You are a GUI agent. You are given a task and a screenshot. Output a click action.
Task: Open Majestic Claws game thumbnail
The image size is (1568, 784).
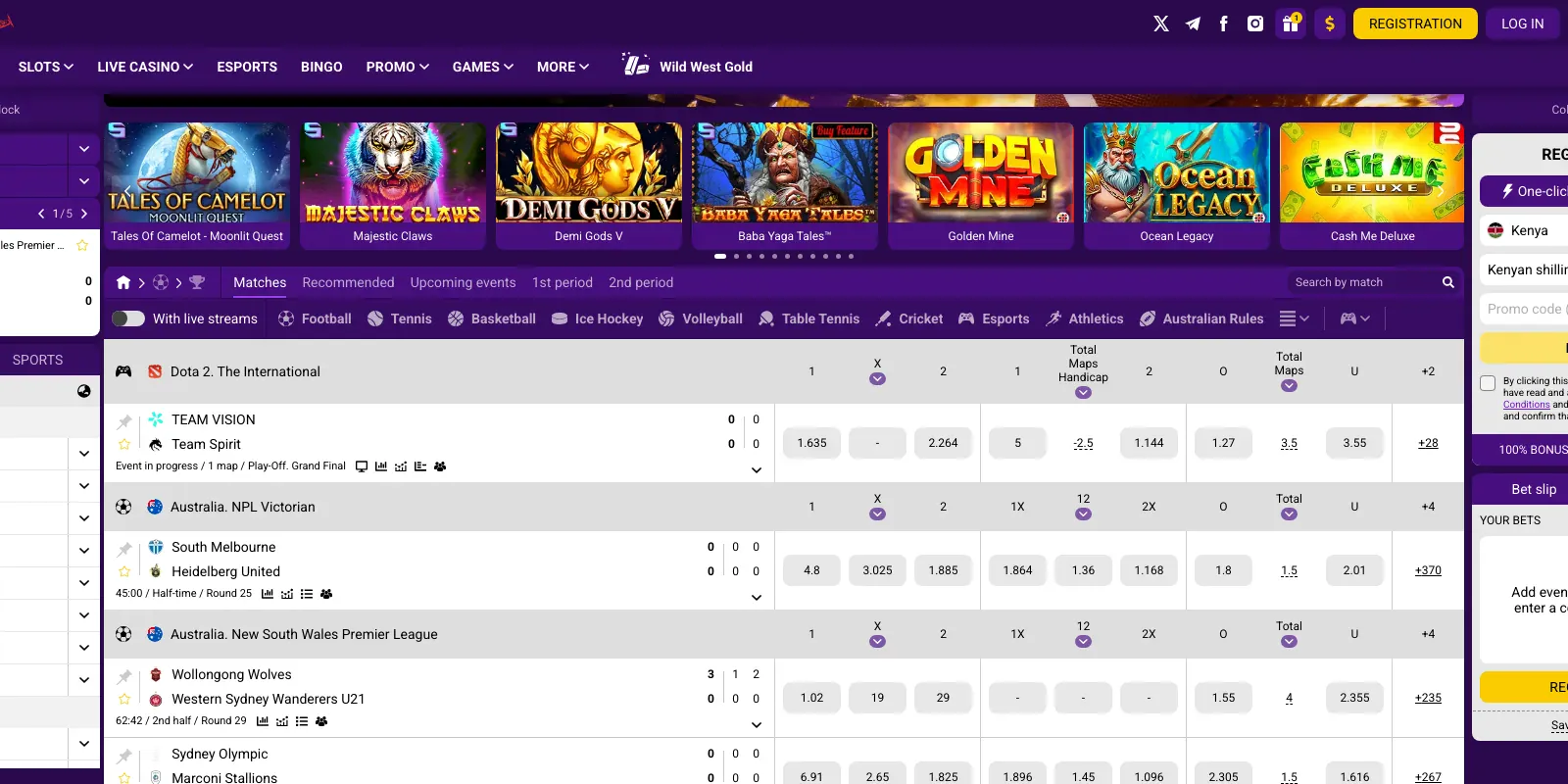393,184
